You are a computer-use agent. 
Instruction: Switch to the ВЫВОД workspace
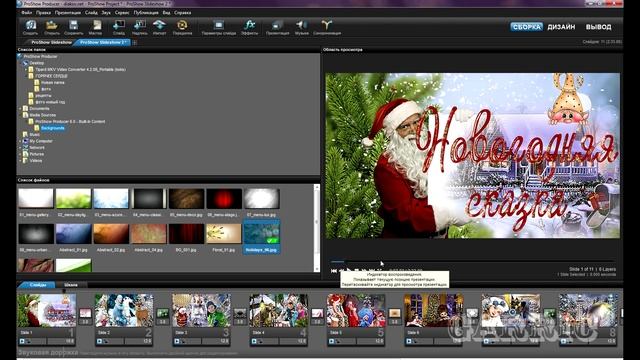pos(598,27)
